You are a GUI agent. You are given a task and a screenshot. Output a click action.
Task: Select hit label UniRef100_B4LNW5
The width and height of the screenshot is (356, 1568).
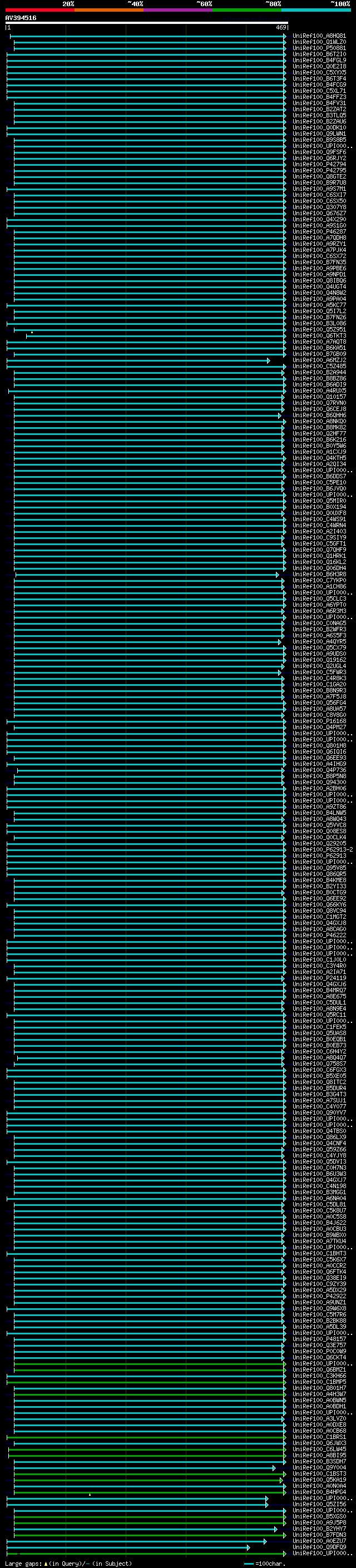click(x=319, y=813)
